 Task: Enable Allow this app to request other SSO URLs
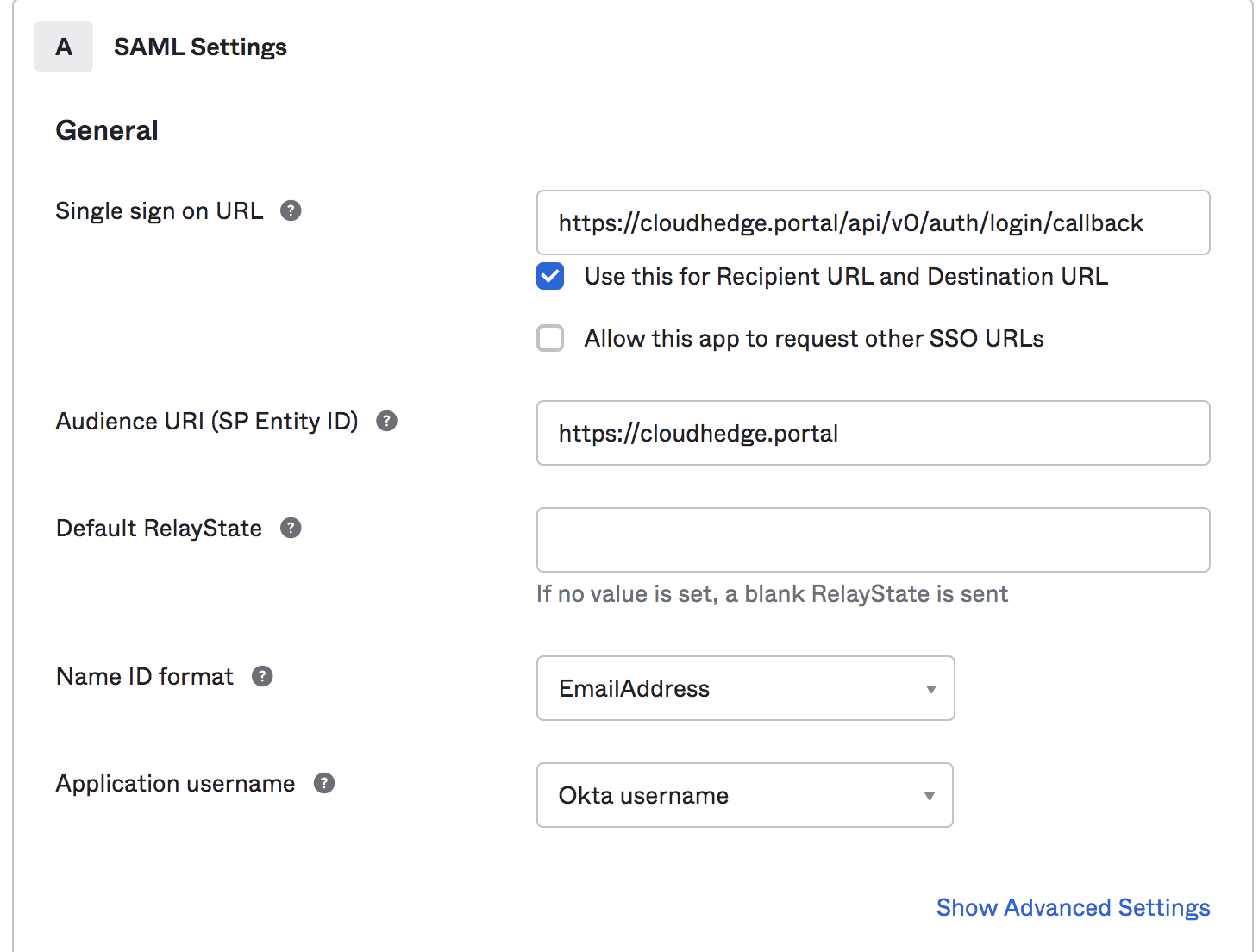550,338
